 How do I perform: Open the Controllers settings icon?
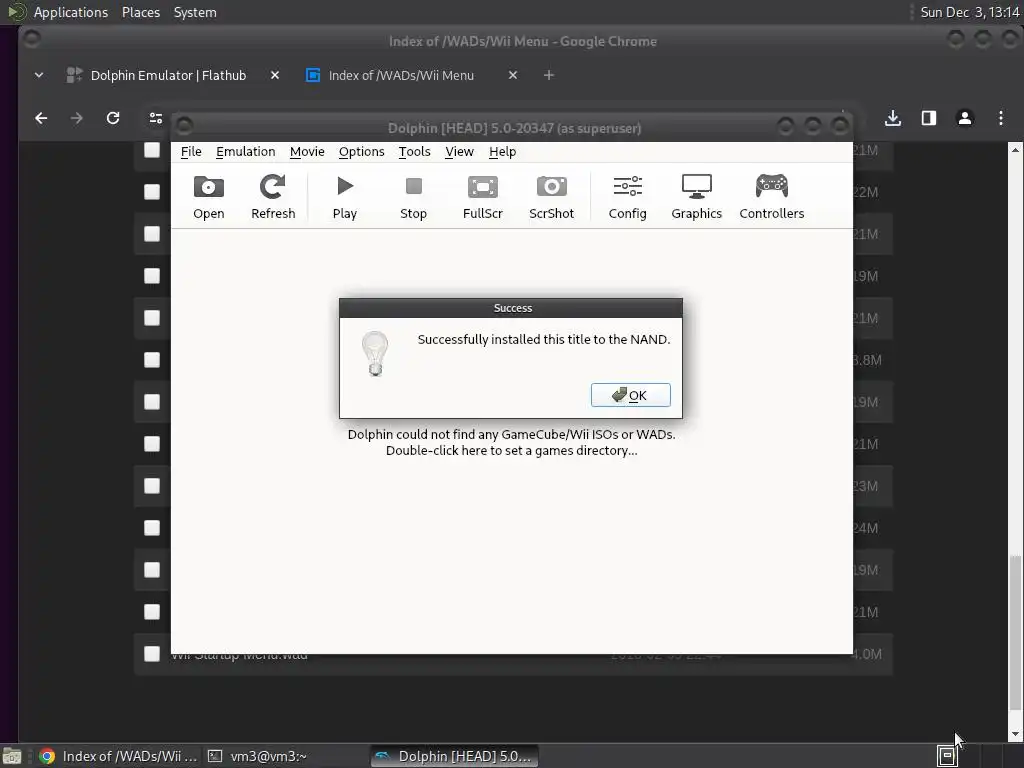click(x=771, y=197)
